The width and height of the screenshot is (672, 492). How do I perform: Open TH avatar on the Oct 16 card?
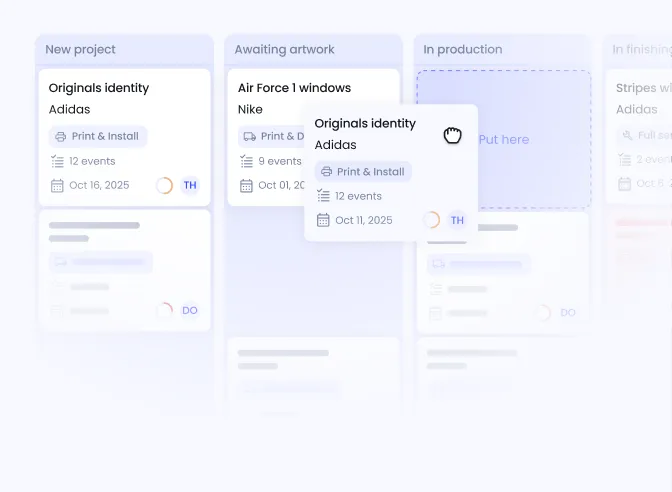tap(190, 185)
